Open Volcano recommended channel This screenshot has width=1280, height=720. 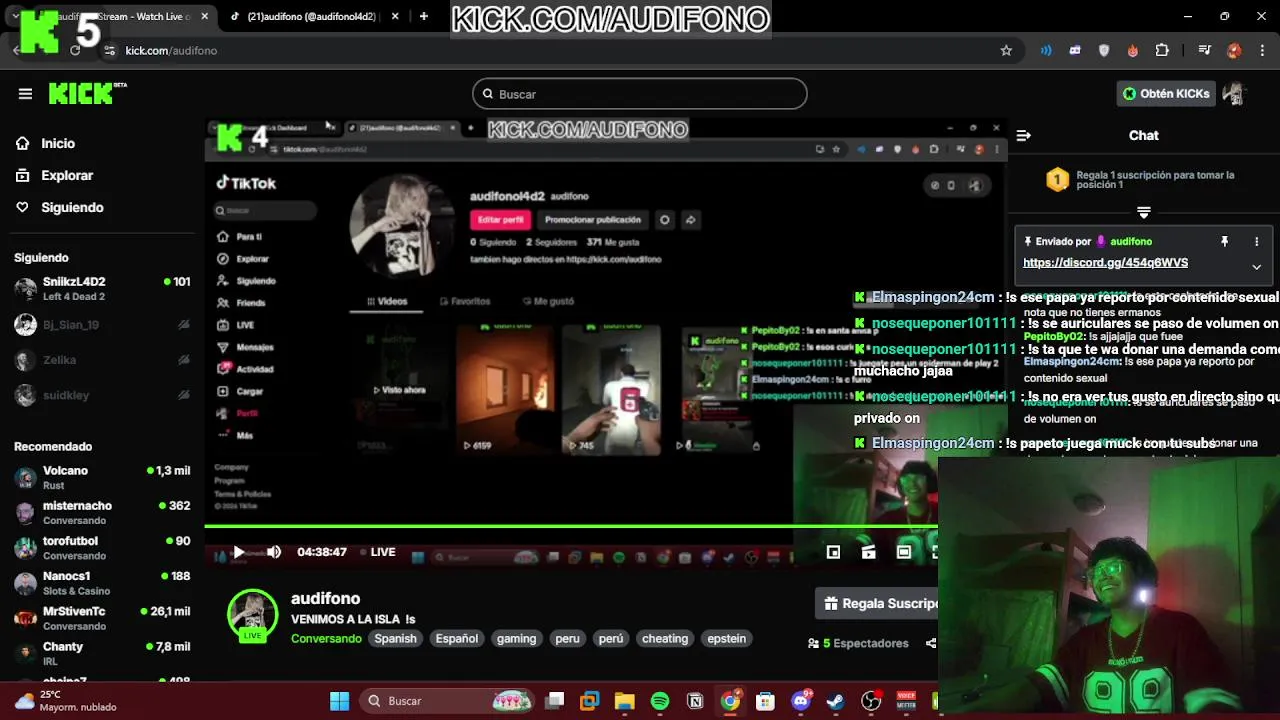tap(102, 477)
